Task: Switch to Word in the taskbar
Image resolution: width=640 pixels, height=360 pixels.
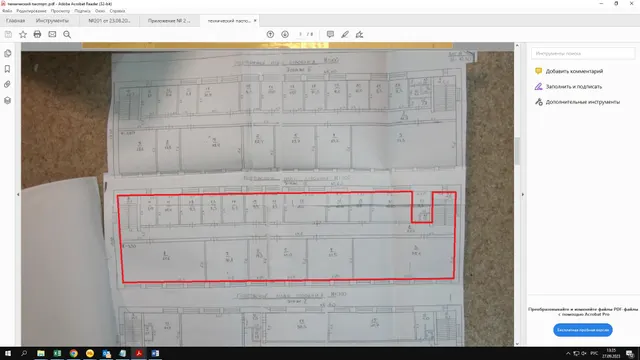Action: [155, 353]
